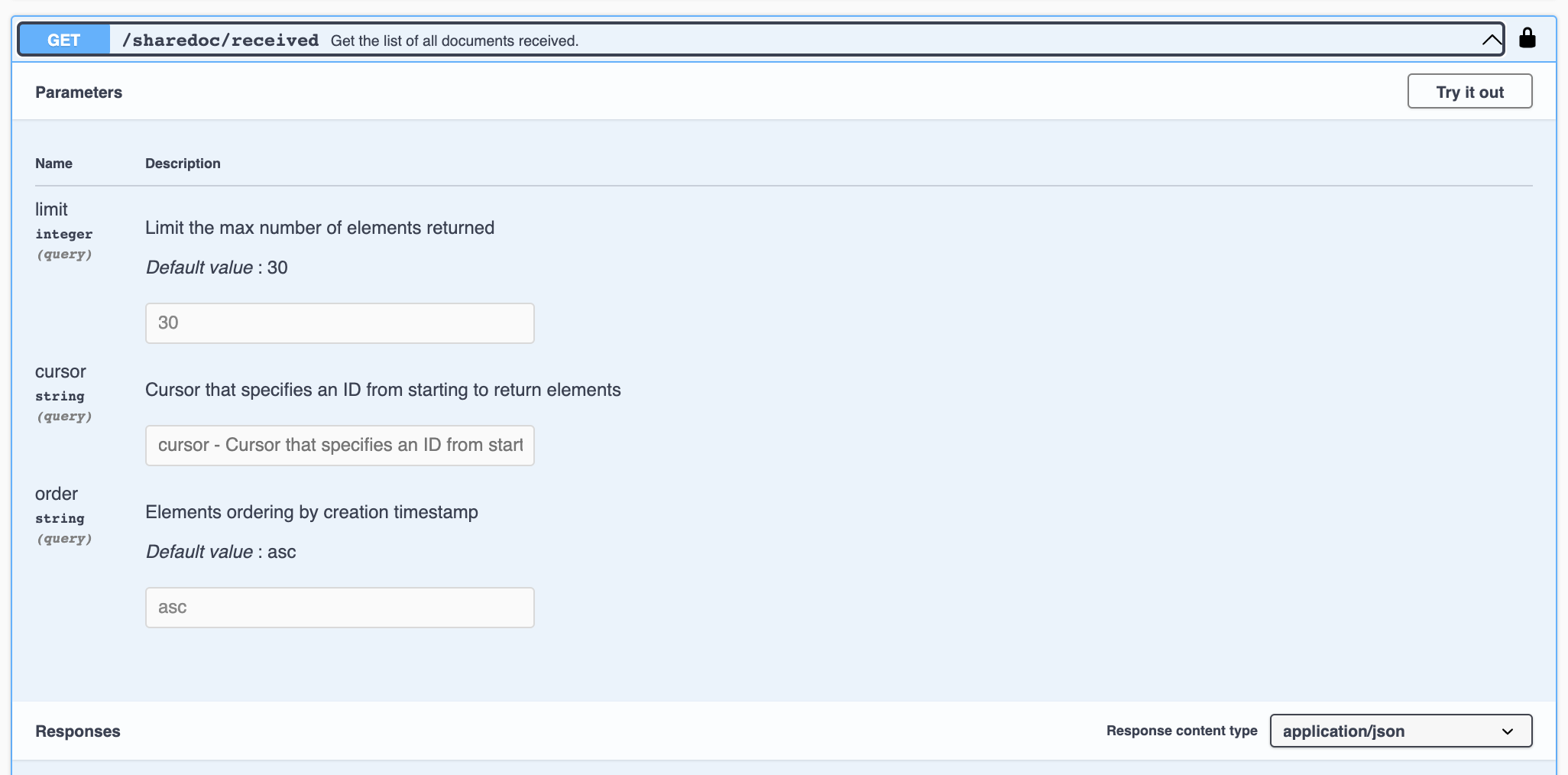Click the Parameters section heading
The width and height of the screenshot is (1568, 775).
pyautogui.click(x=79, y=92)
